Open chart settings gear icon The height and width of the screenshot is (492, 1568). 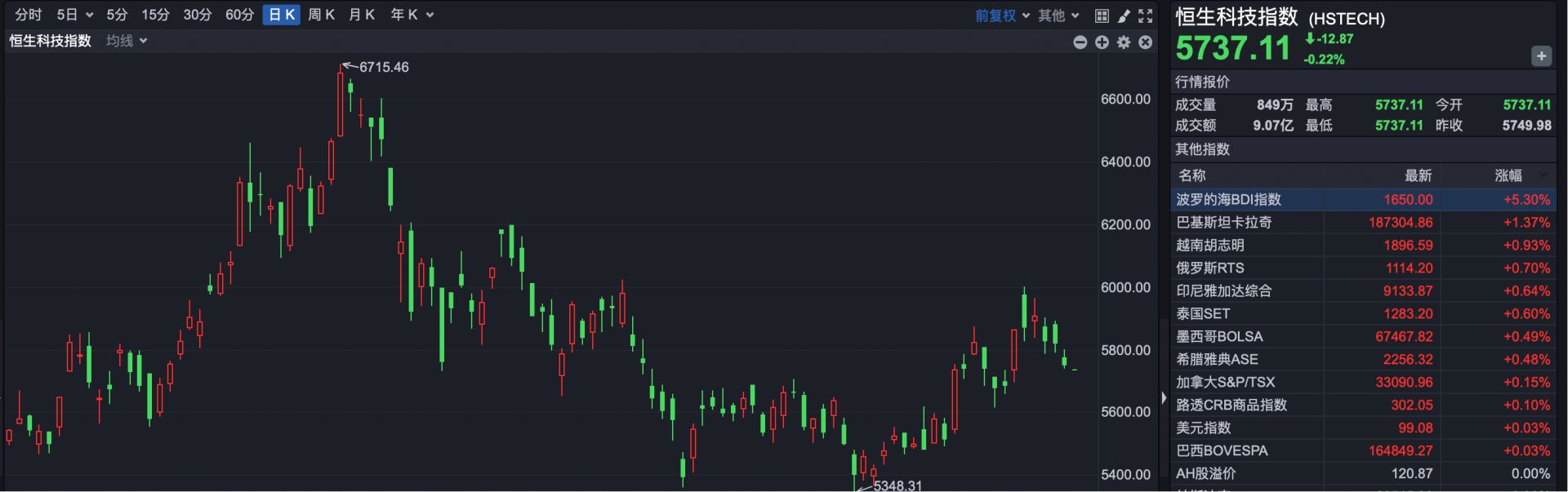1124,42
